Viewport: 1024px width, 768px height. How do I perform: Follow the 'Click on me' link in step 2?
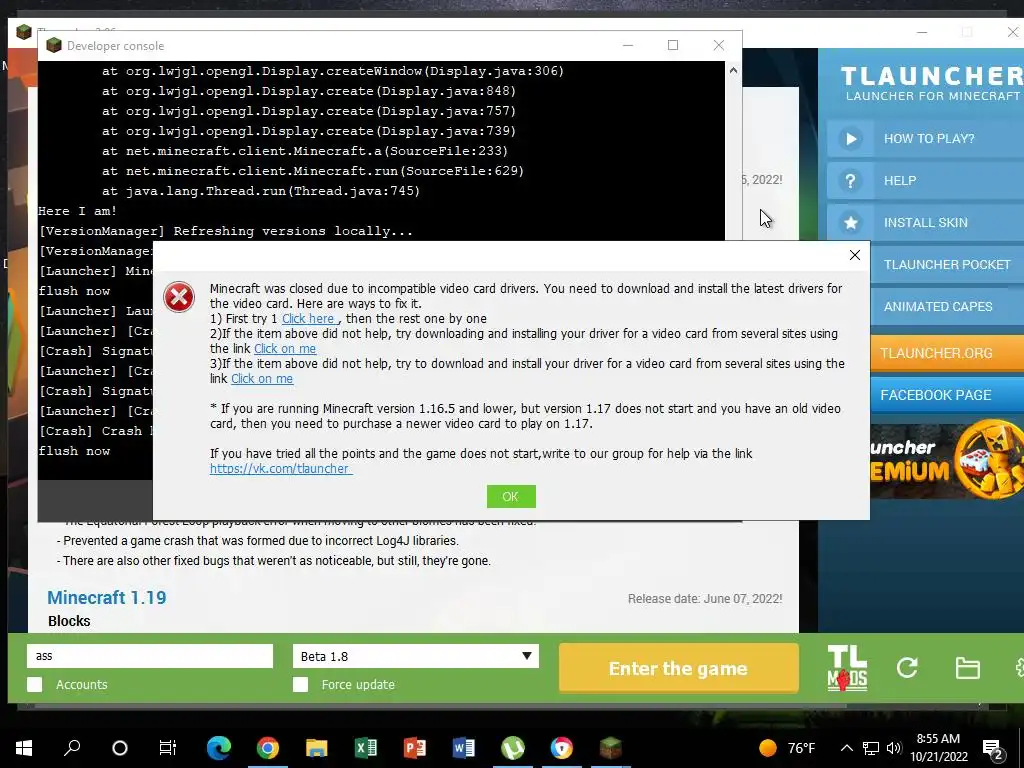[285, 349]
